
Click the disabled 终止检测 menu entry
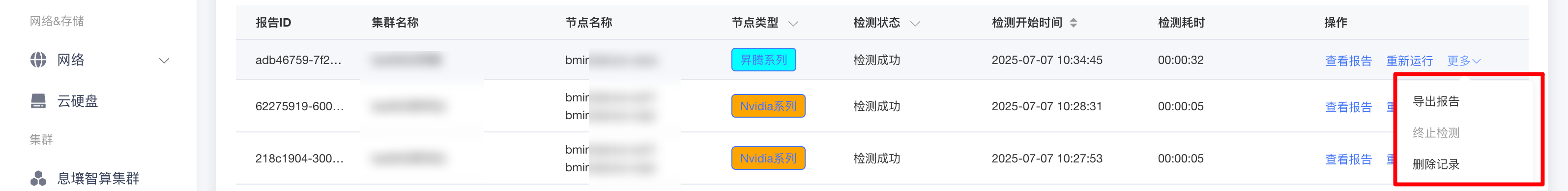tap(1436, 132)
